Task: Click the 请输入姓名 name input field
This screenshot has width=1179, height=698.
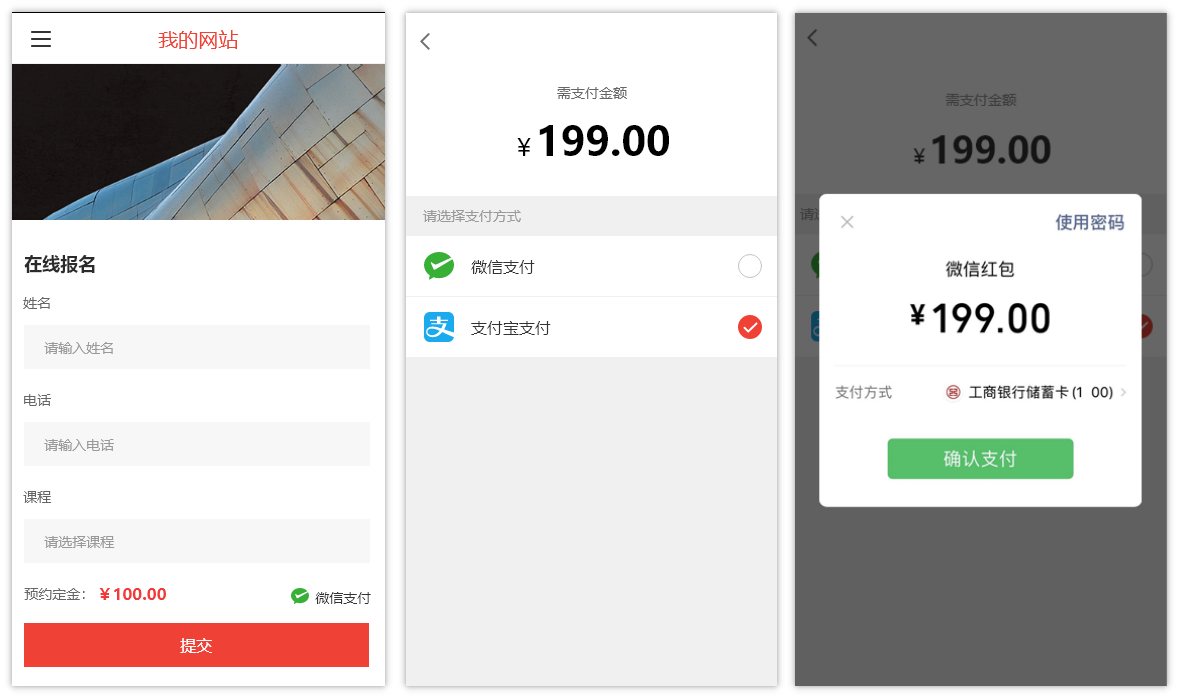Action: tap(197, 347)
